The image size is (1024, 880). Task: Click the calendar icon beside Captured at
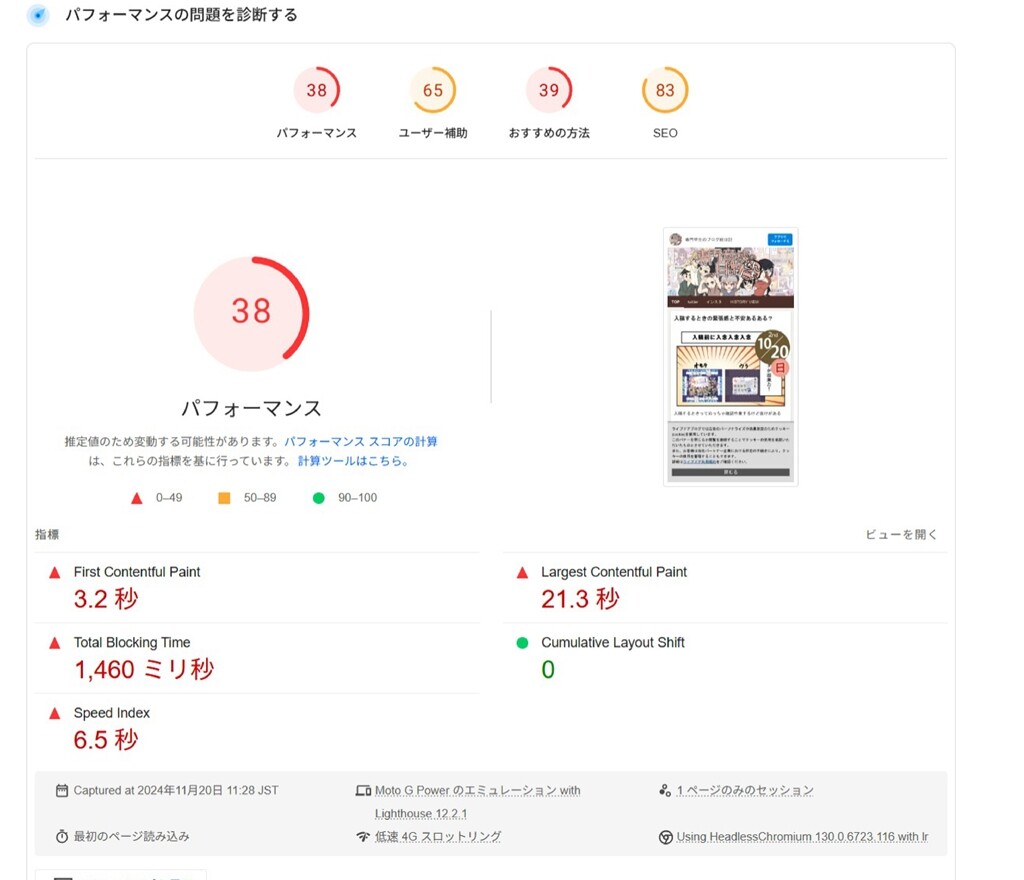[x=62, y=791]
